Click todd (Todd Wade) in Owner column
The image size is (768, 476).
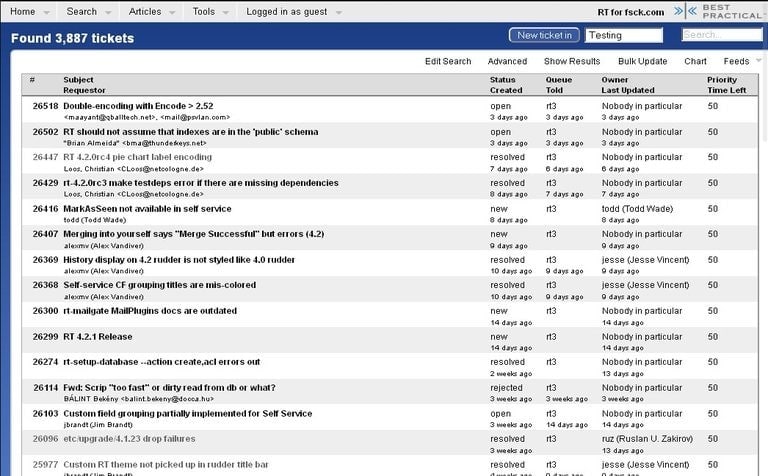click(637, 209)
